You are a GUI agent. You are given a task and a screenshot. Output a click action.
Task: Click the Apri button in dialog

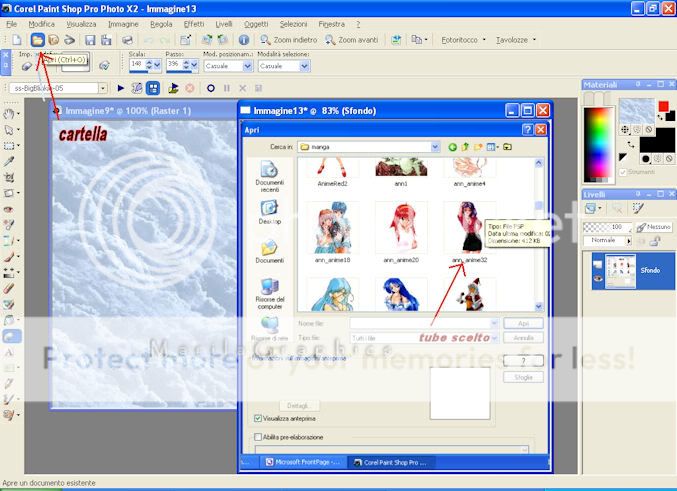(x=523, y=323)
